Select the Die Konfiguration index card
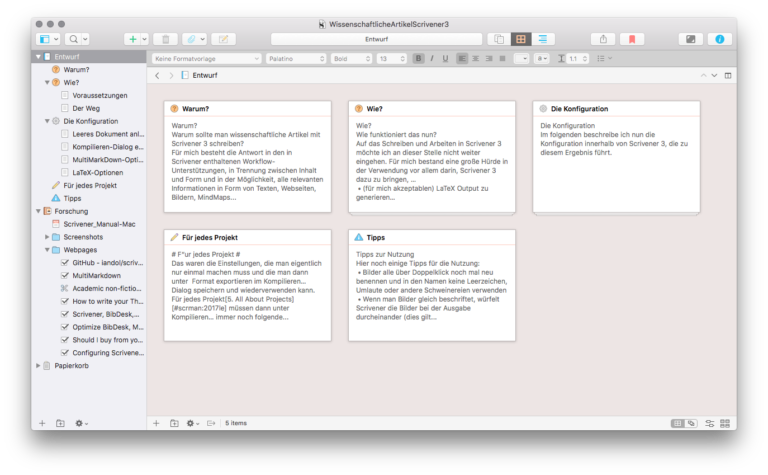 614,155
